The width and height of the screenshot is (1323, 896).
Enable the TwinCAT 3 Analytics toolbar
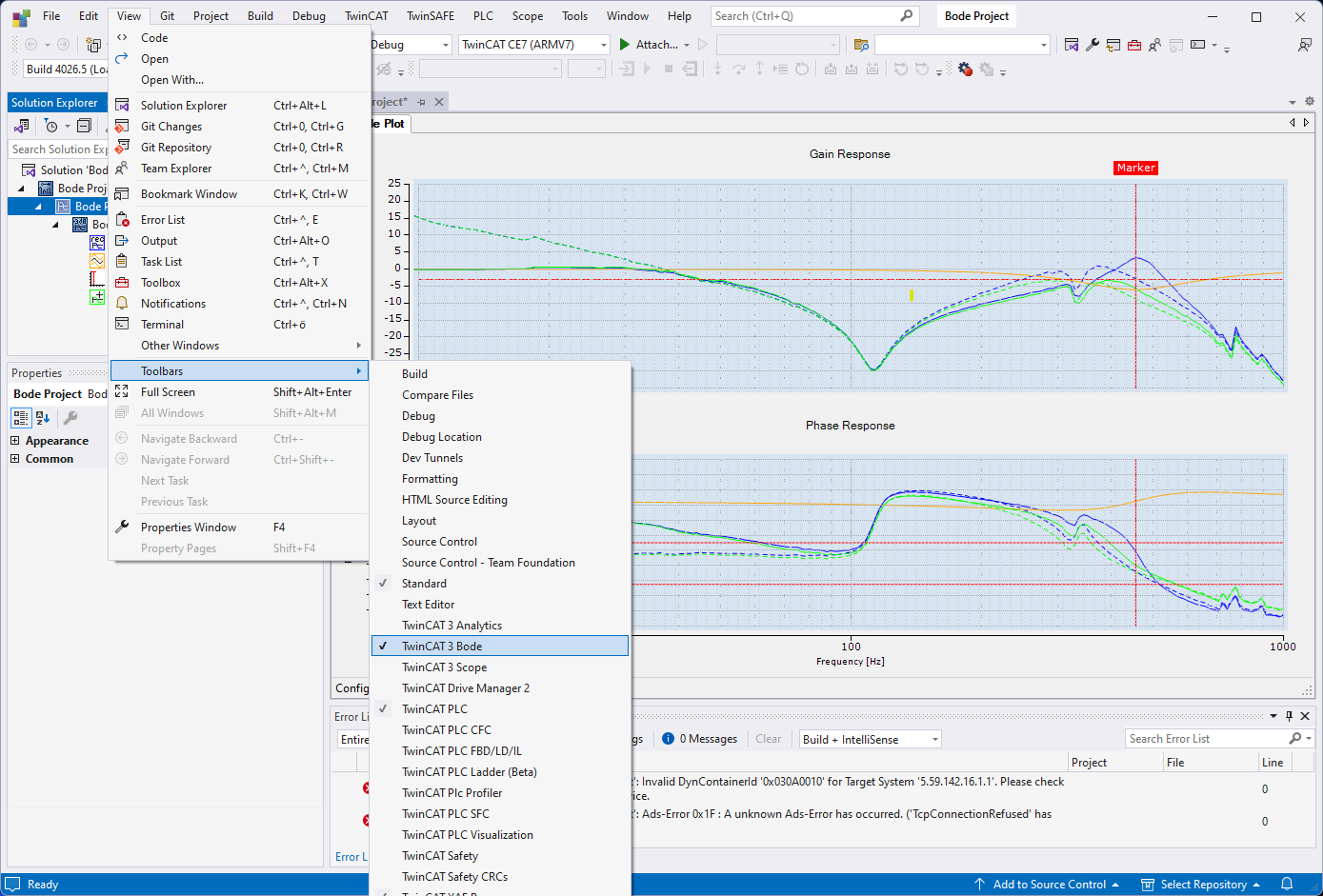pos(500,625)
